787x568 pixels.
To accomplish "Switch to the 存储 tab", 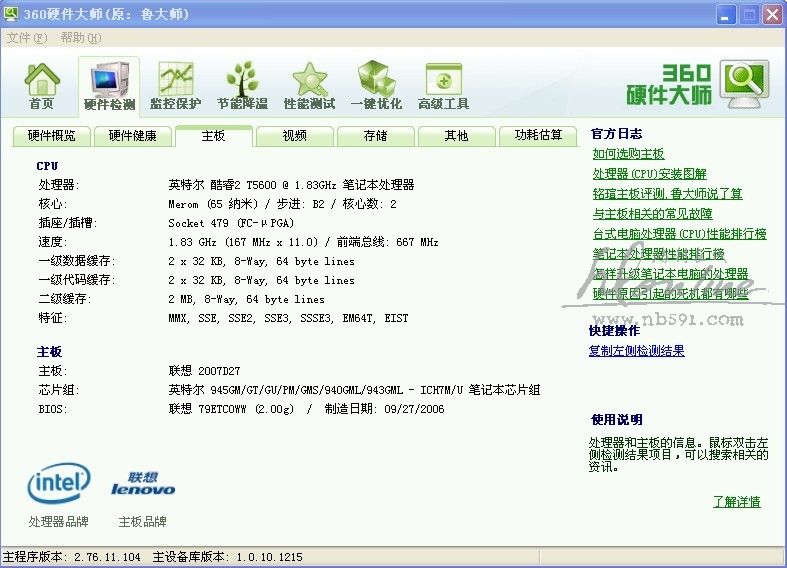I will (x=375, y=136).
